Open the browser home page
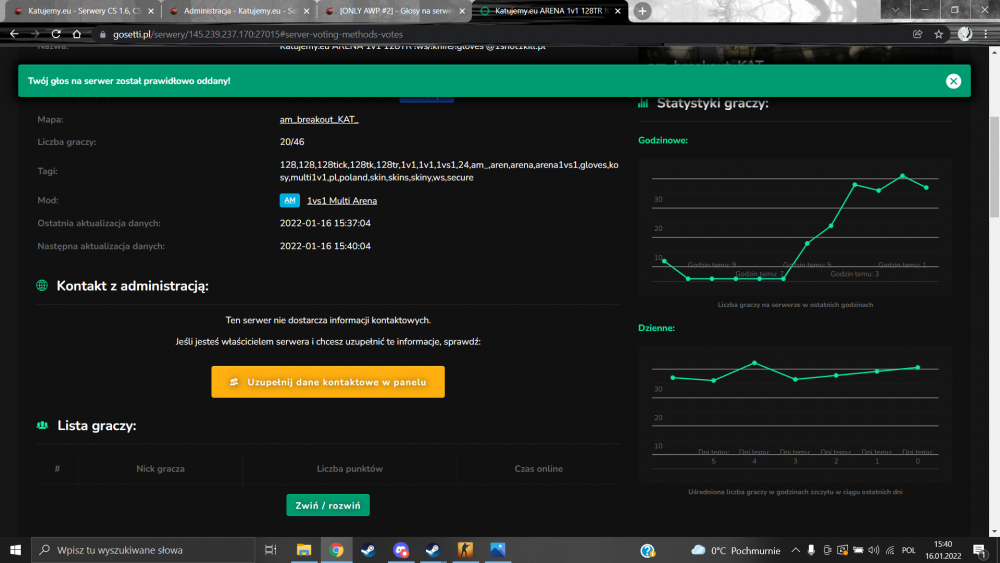 (x=77, y=34)
